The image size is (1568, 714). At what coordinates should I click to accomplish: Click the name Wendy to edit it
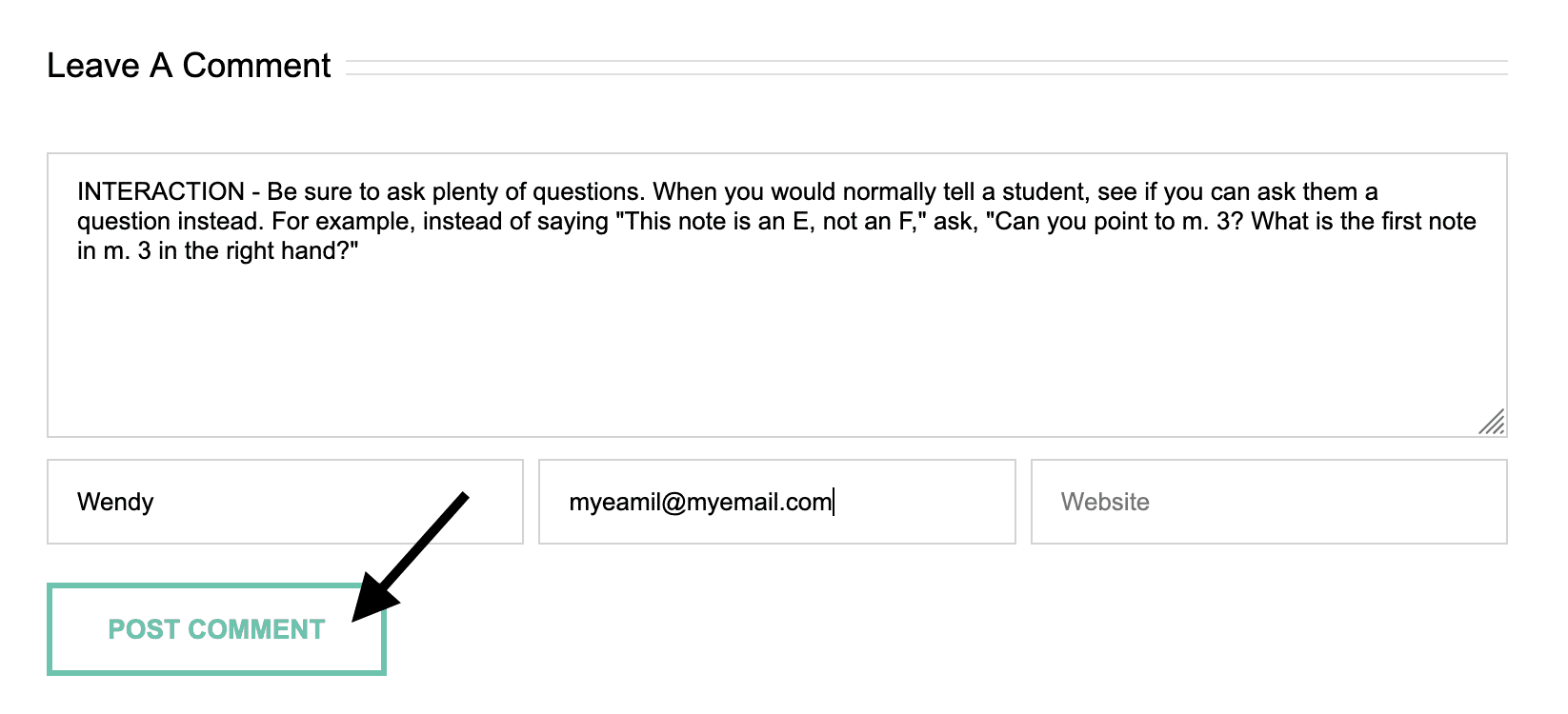coord(115,502)
